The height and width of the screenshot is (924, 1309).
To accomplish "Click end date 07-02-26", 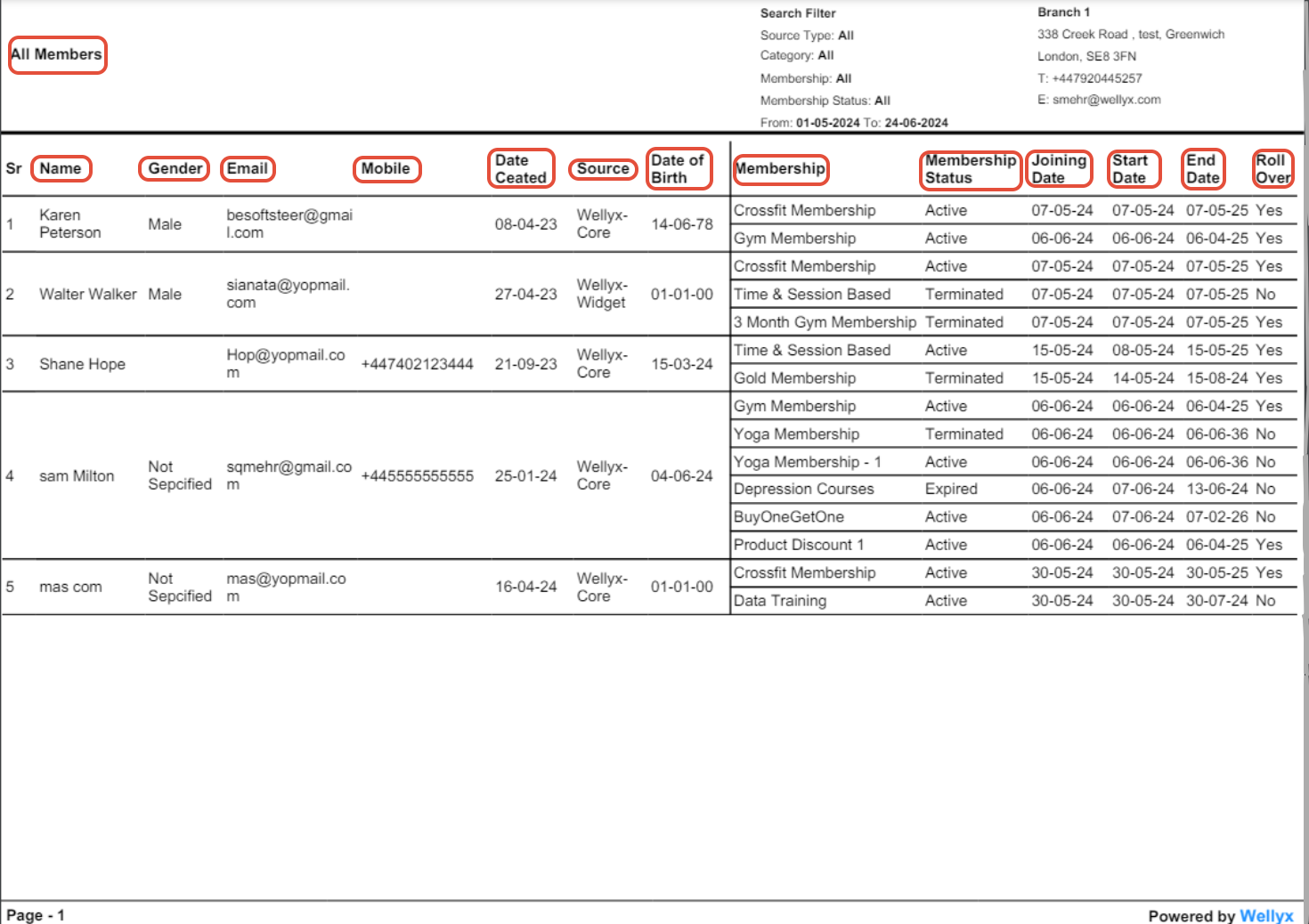I will click(x=1217, y=517).
